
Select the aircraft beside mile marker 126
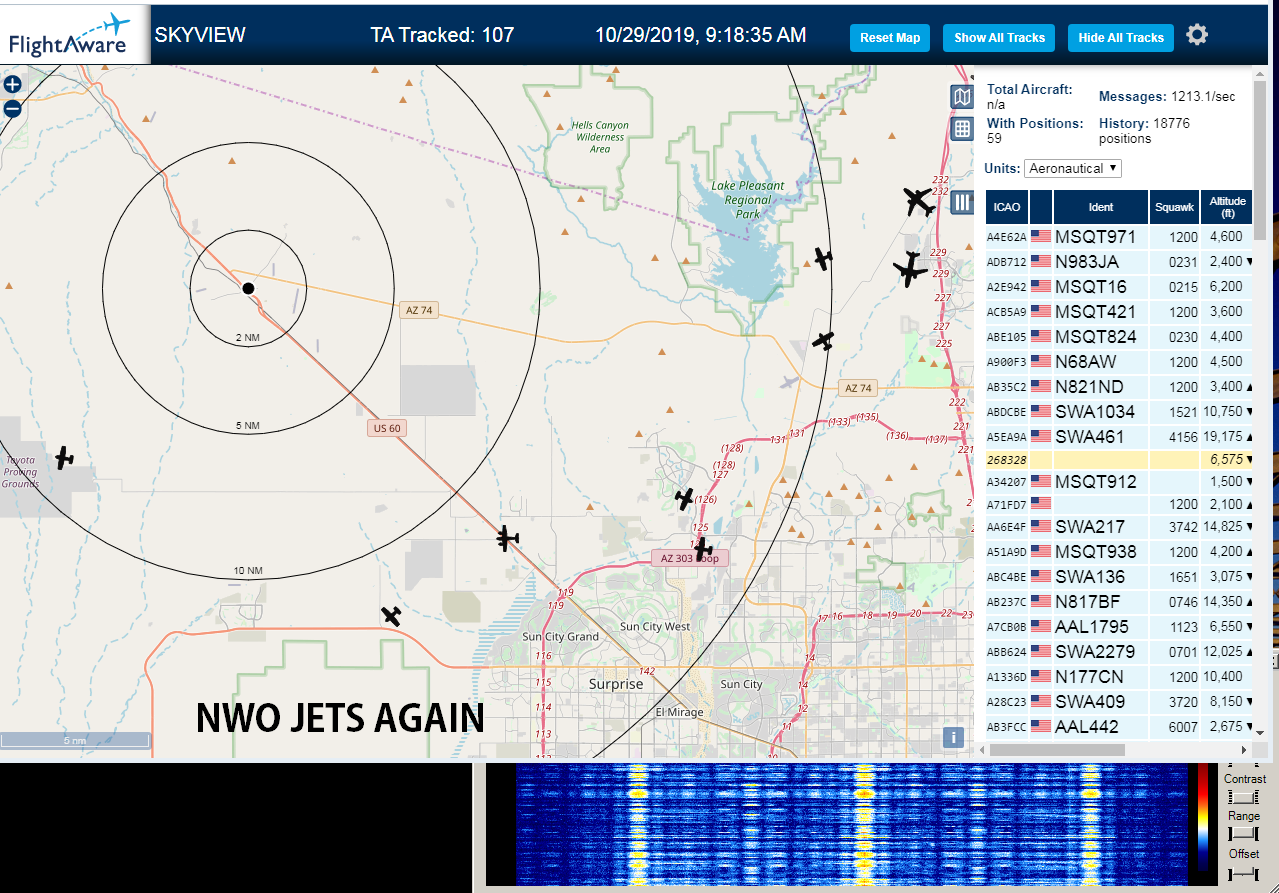685,497
